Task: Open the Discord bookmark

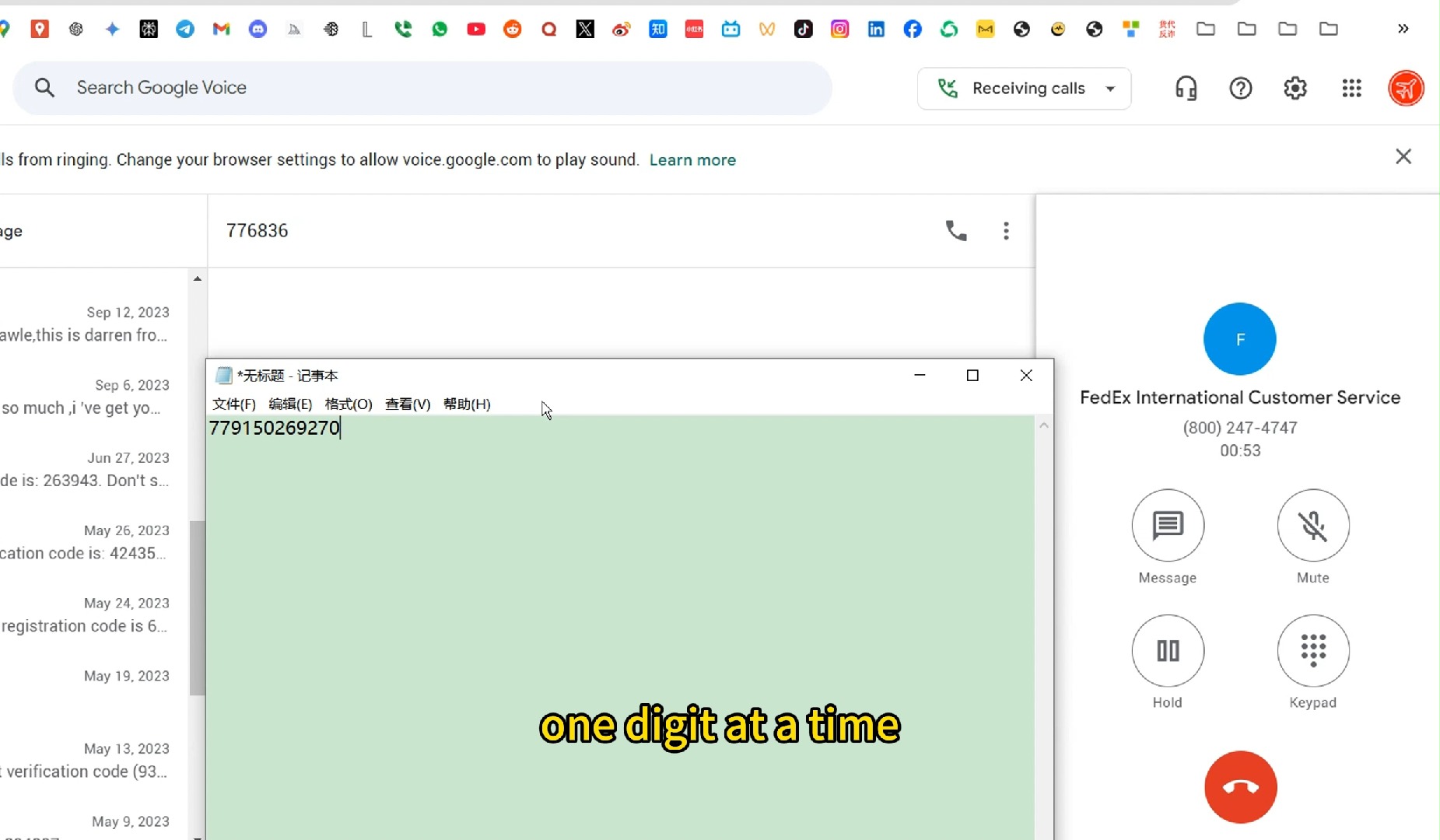Action: (258, 30)
